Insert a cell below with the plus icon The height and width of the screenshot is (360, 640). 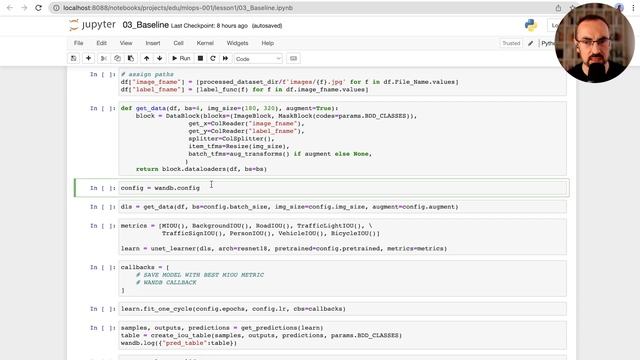[x=88, y=59]
